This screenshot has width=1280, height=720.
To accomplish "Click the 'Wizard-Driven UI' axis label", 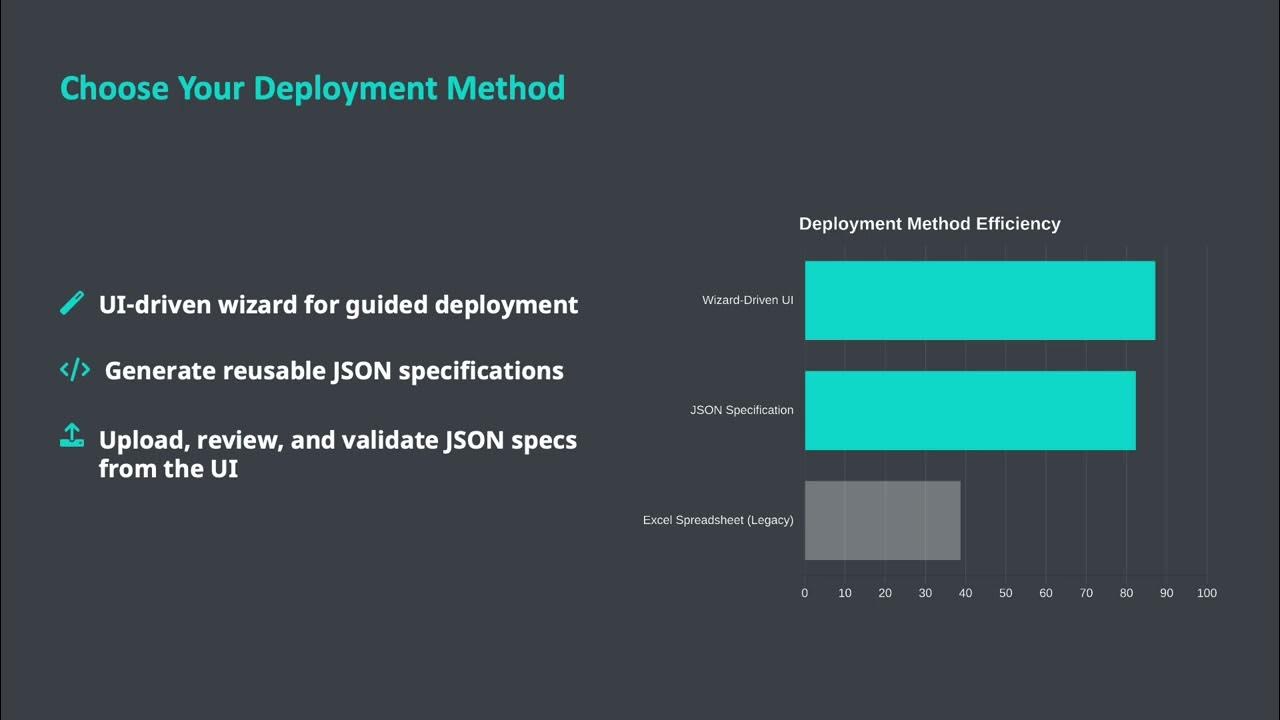I will pyautogui.click(x=747, y=300).
